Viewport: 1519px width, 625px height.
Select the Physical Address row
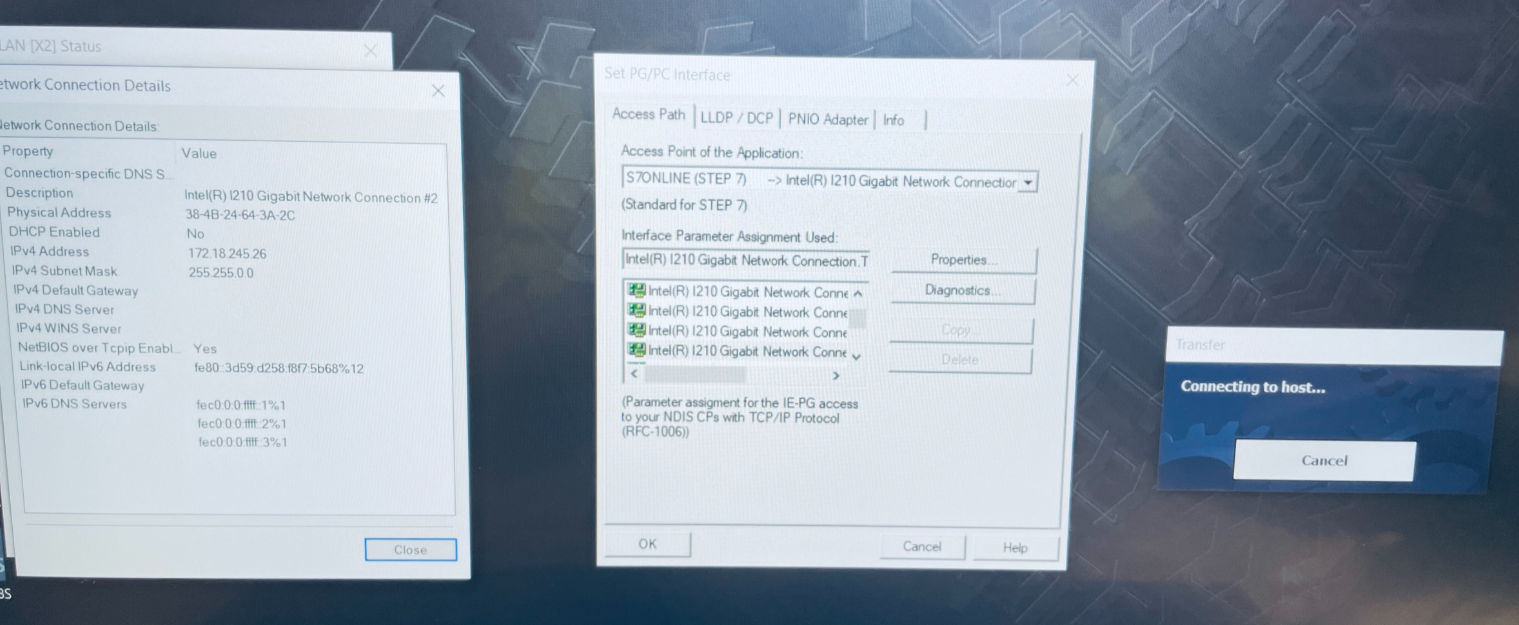click(x=225, y=214)
